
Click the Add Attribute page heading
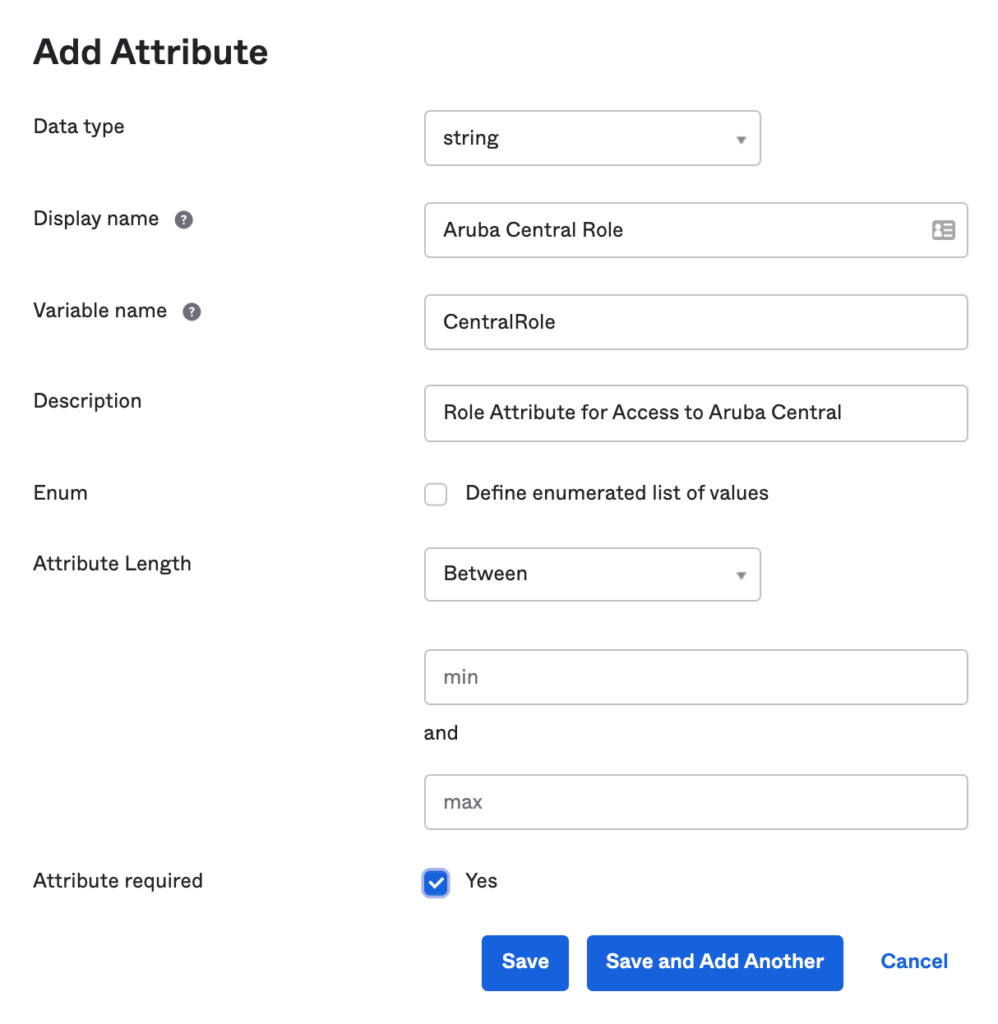tap(150, 52)
